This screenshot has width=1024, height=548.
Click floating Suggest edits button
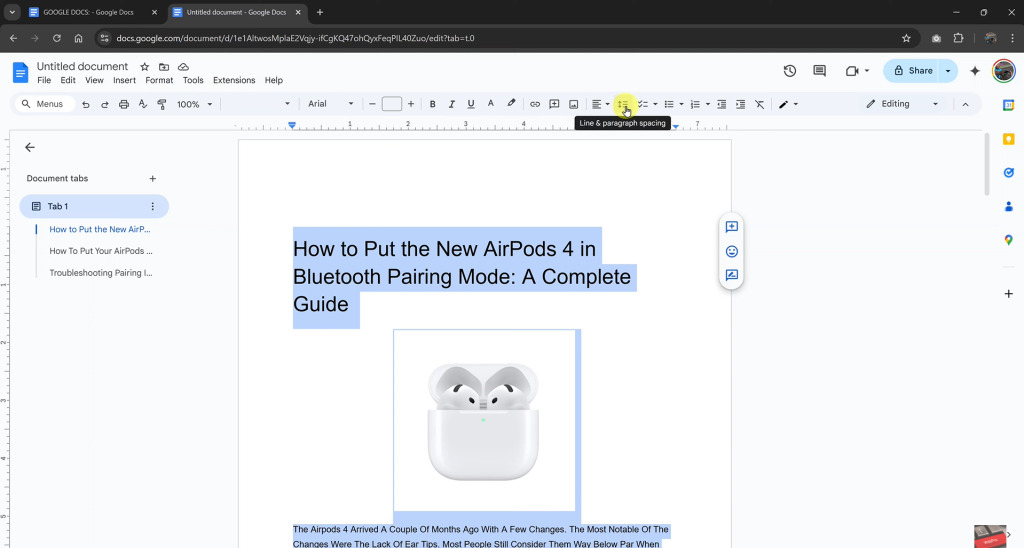click(x=731, y=276)
